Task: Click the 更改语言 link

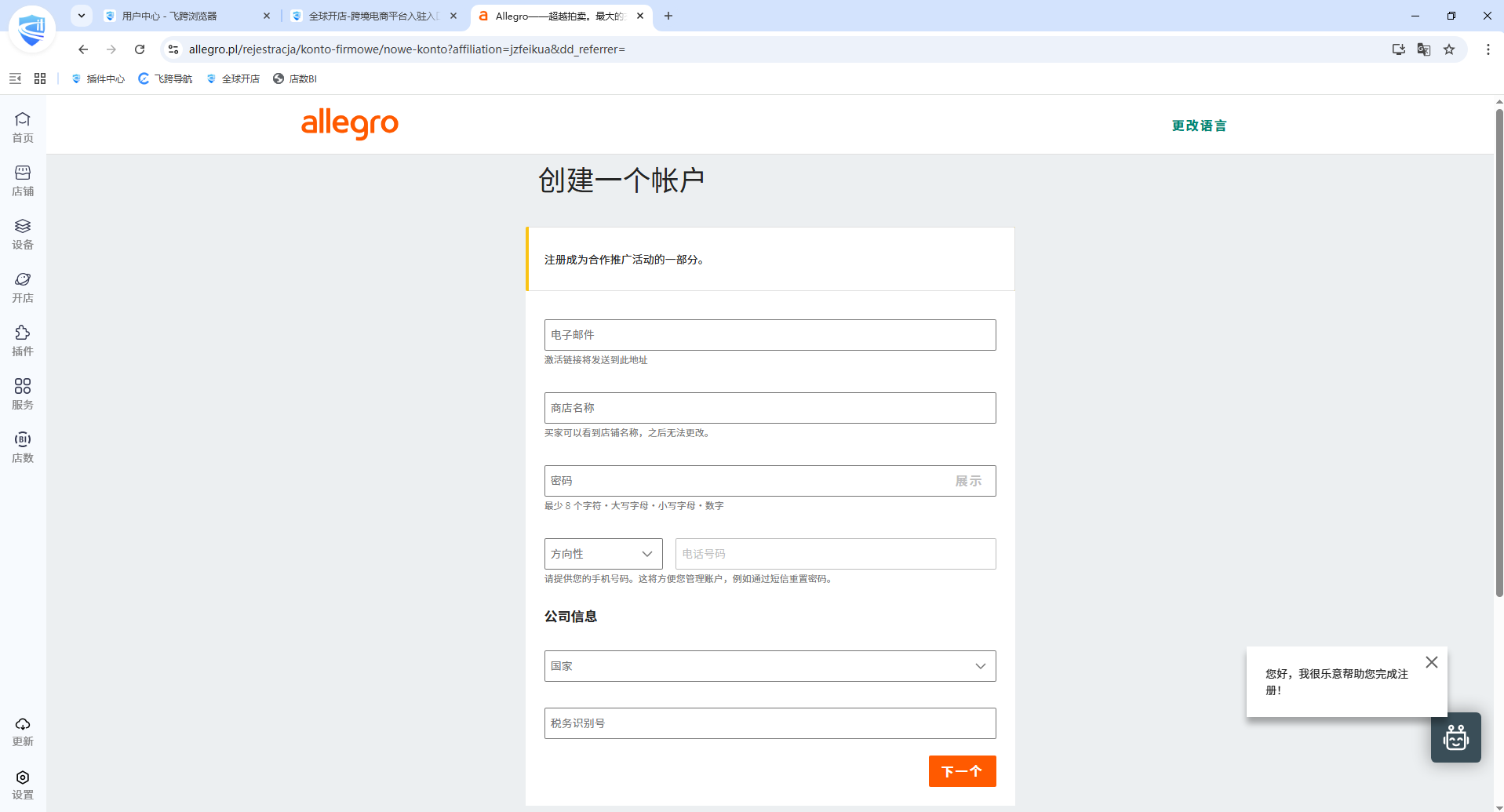Action: point(1199,126)
